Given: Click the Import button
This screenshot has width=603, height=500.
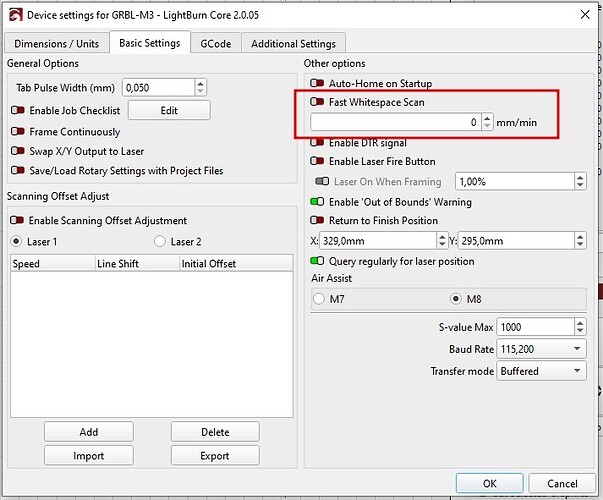Looking at the screenshot, I should pyautogui.click(x=89, y=456).
